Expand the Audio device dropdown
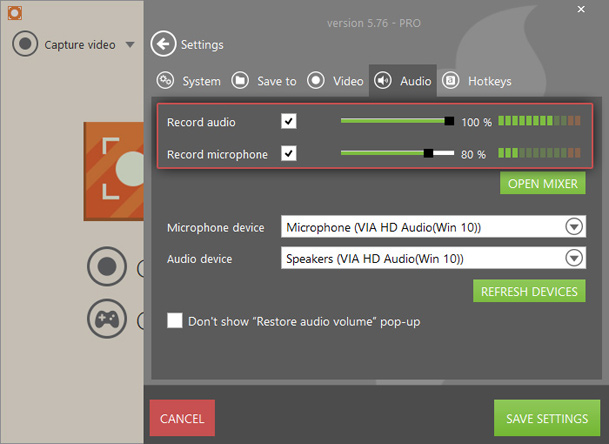609x444 pixels. [574, 258]
